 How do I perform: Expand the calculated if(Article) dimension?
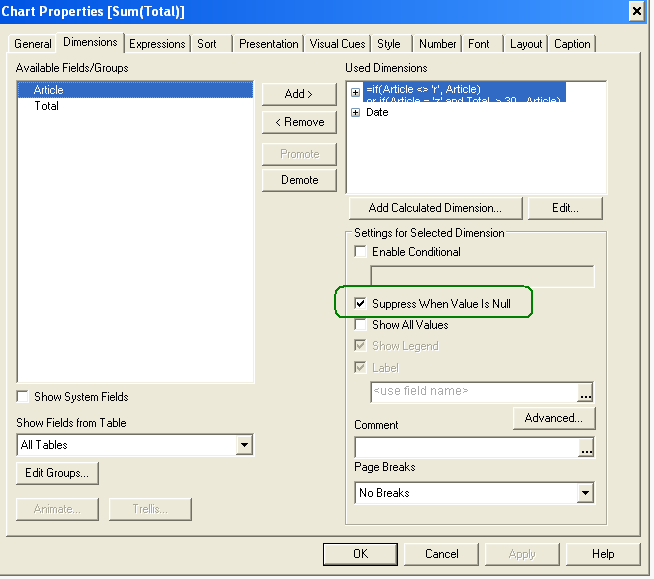pyautogui.click(x=355, y=92)
